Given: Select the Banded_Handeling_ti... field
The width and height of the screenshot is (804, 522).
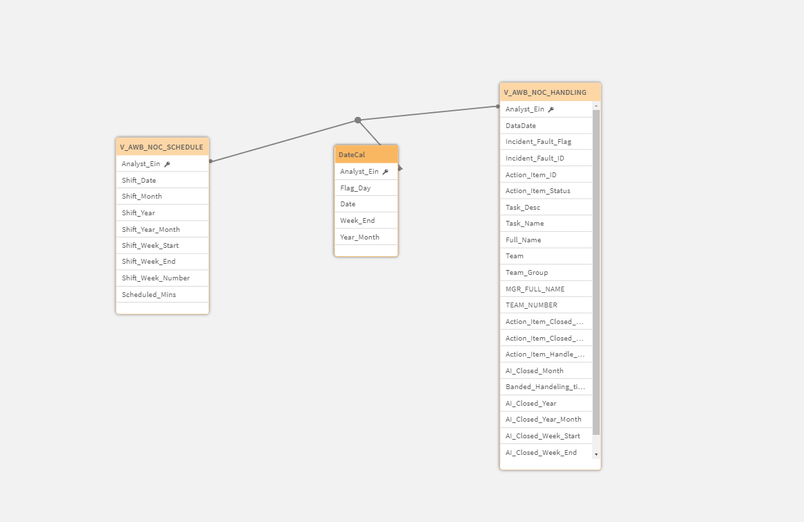Looking at the screenshot, I should click(x=546, y=387).
